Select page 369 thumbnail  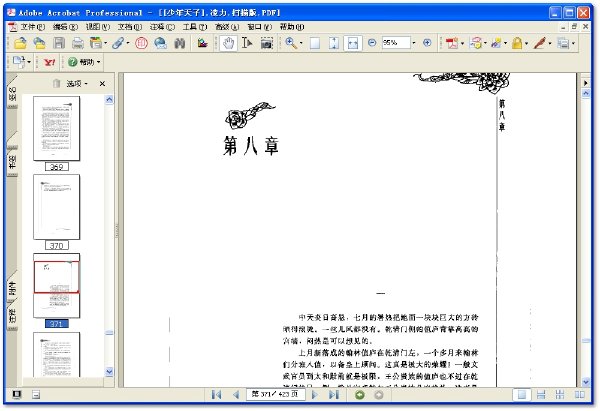point(57,129)
